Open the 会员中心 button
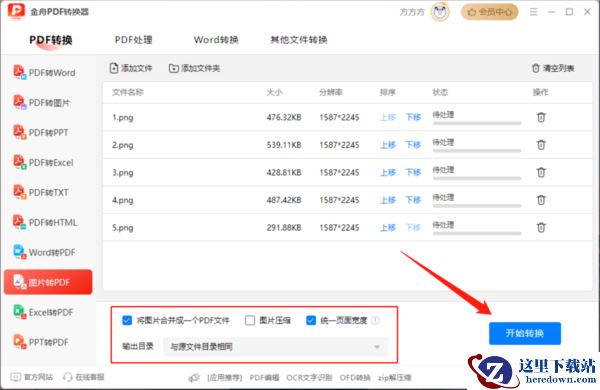This screenshot has height=390, width=600. point(489,12)
